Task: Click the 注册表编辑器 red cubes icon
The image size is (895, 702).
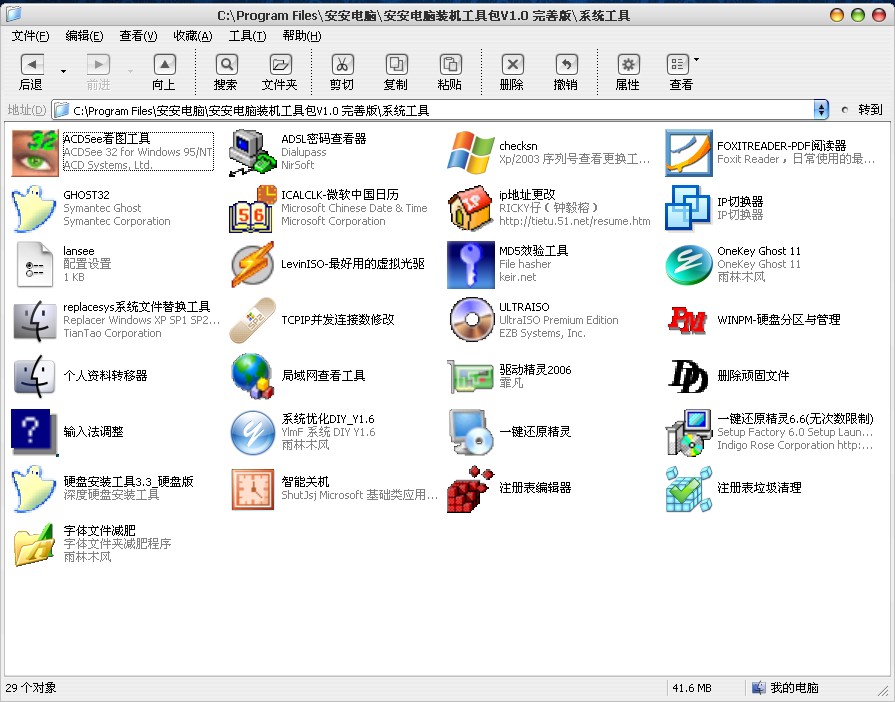Action: pos(471,488)
